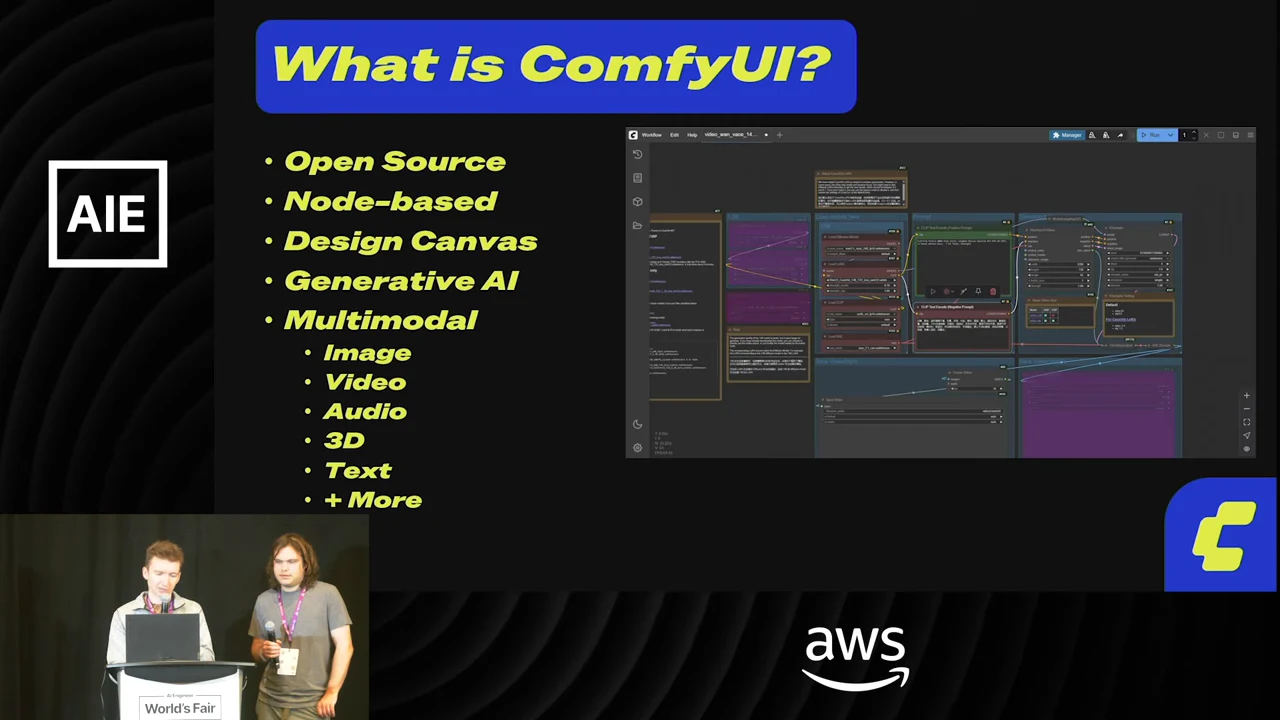Toggle link visibility with the bottom canvas icon

point(1247,449)
